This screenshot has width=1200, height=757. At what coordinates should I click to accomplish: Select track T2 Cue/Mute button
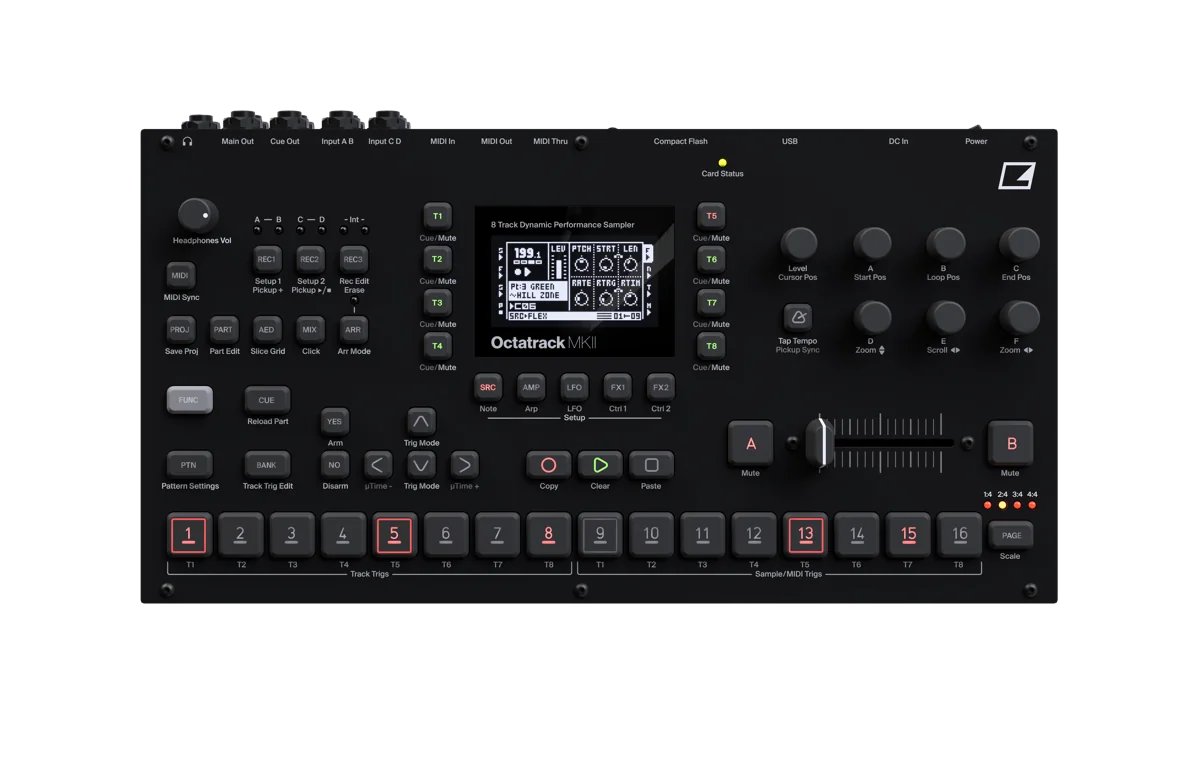coord(437,259)
